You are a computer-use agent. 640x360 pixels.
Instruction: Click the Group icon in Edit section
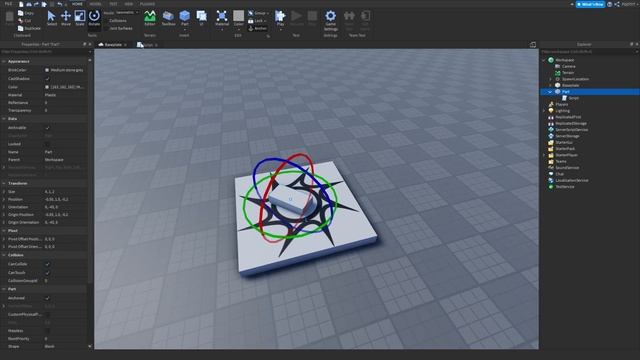(251, 13)
